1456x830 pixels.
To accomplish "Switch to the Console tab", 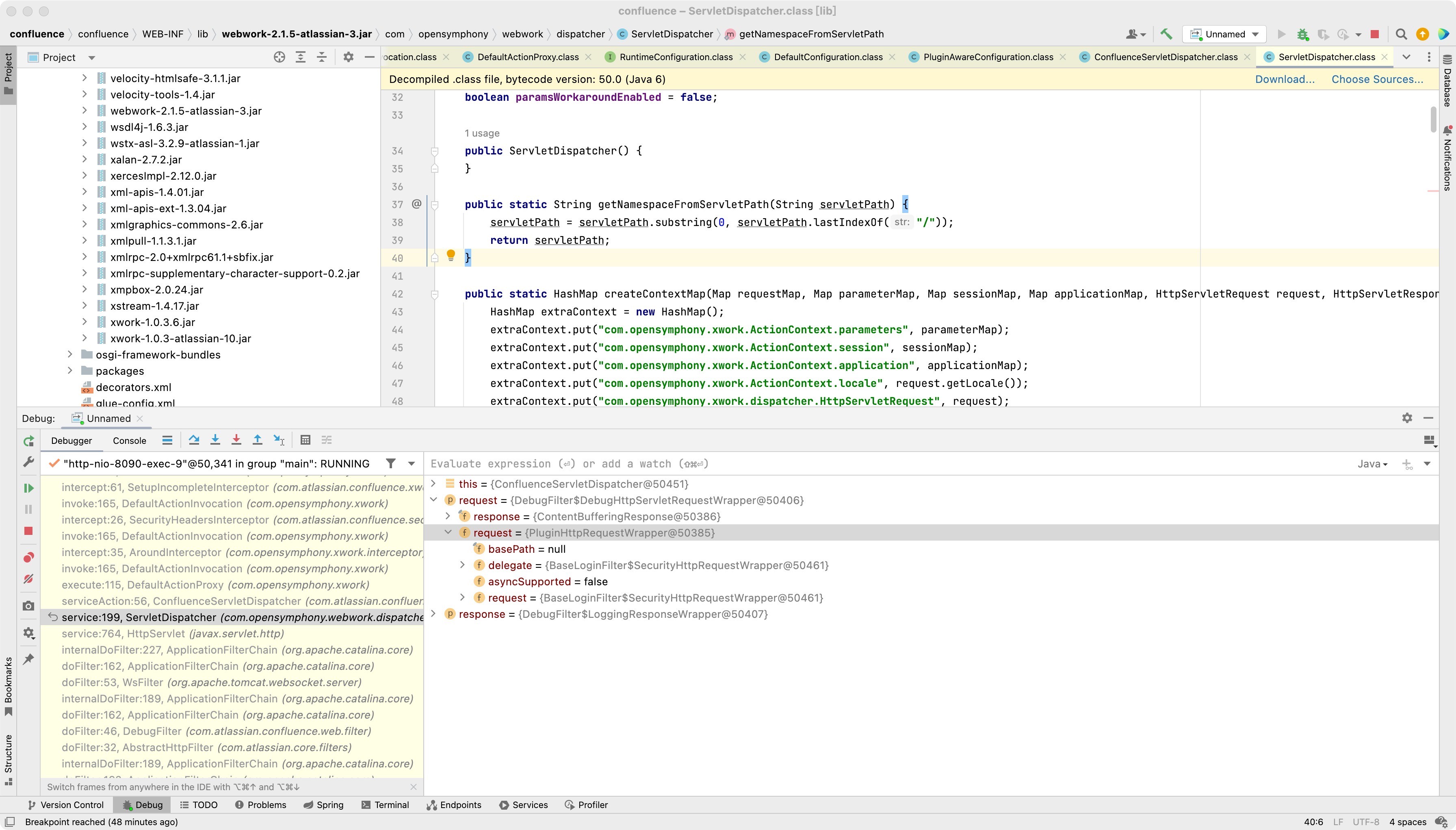I will 129,441.
